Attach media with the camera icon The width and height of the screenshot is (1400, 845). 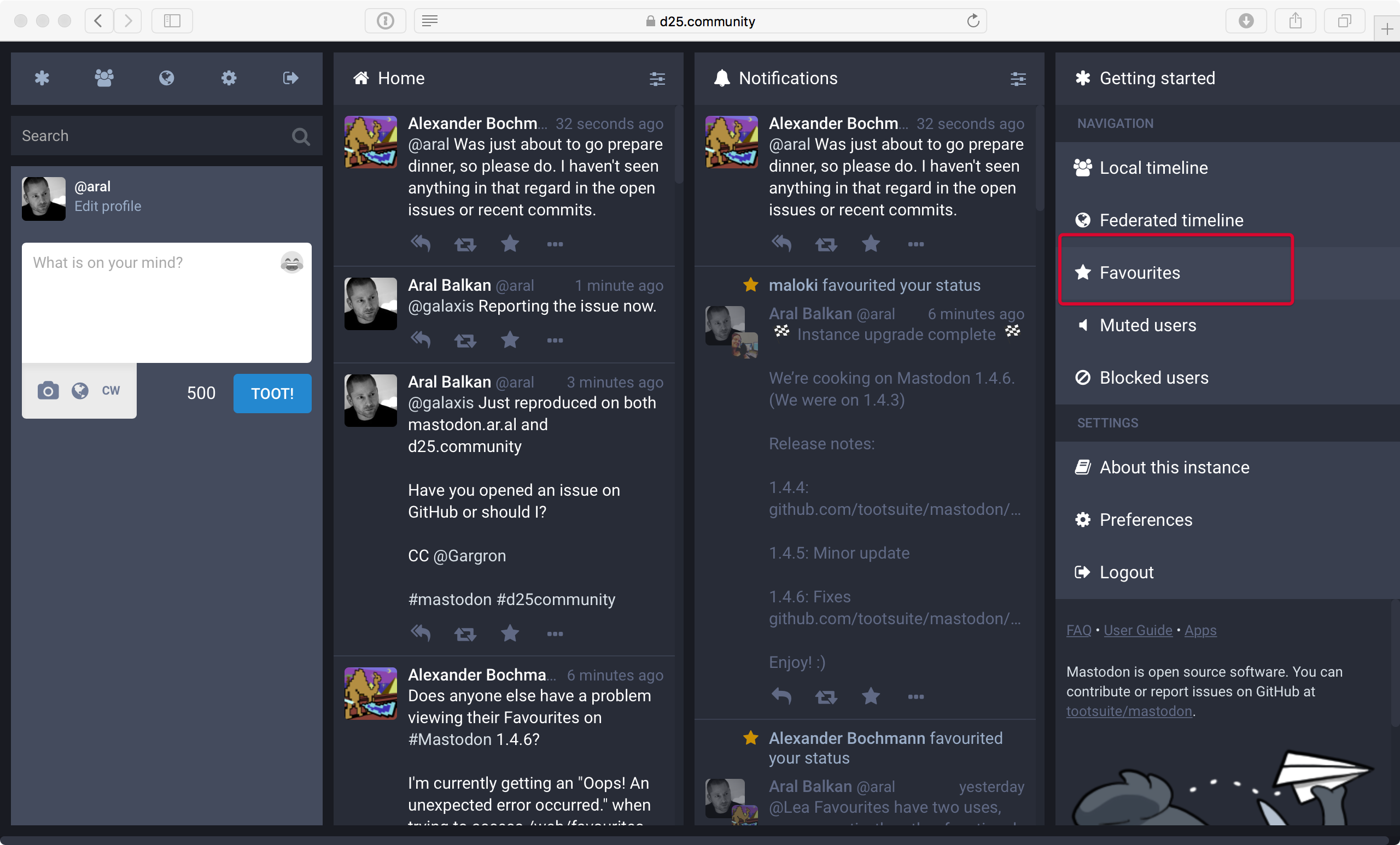[48, 391]
